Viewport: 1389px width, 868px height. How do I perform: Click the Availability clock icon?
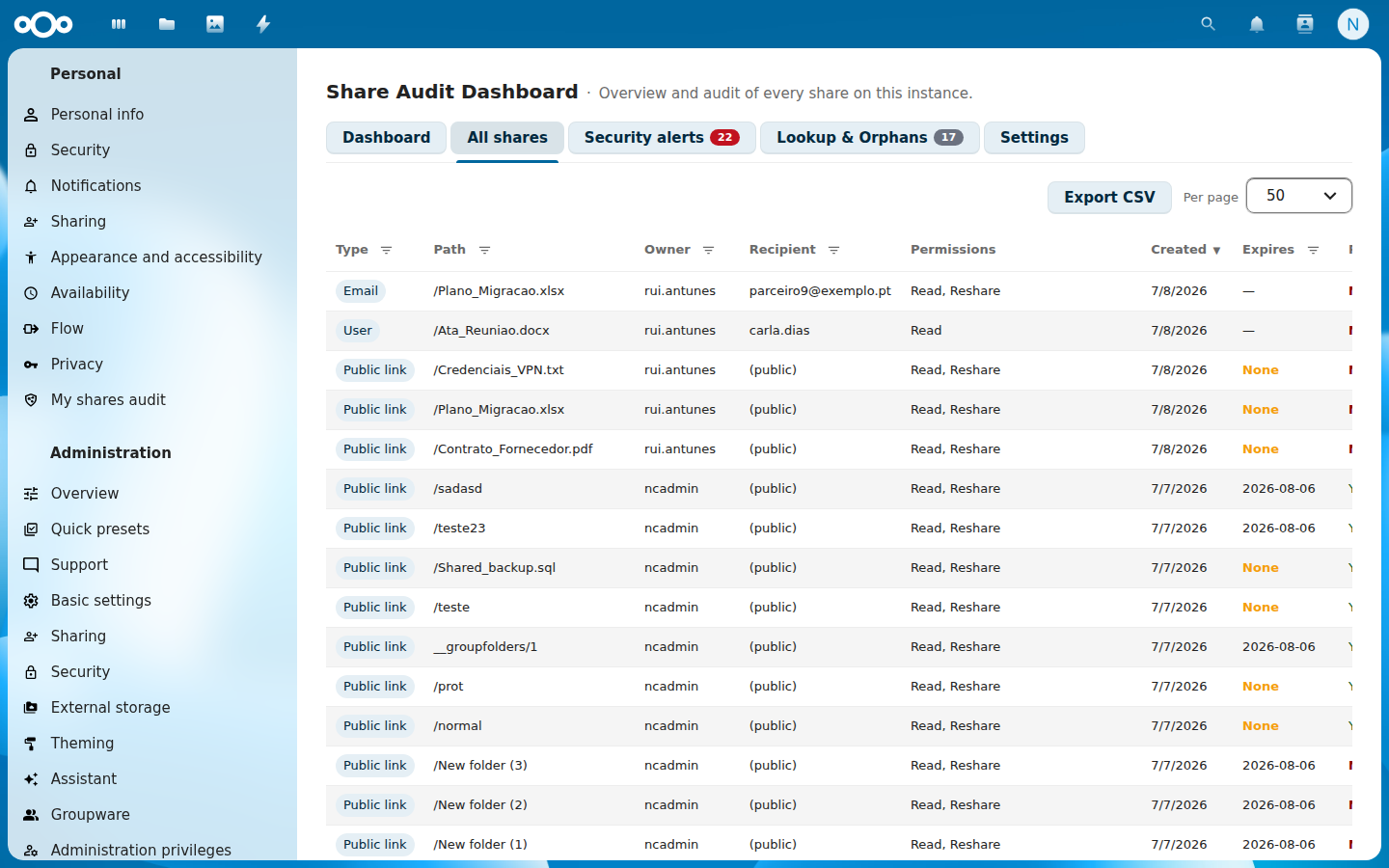coord(31,293)
